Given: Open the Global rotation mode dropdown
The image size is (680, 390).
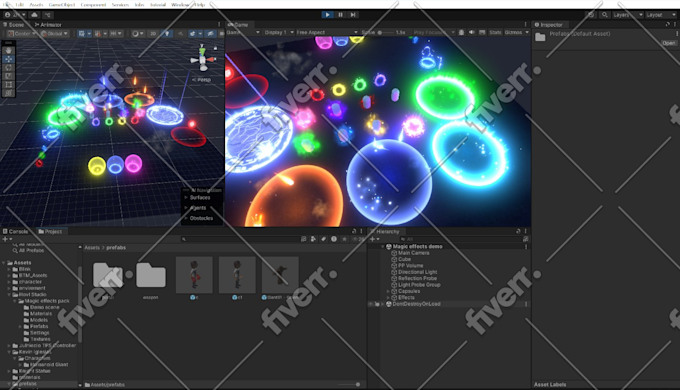Looking at the screenshot, I should pyautogui.click(x=54, y=33).
